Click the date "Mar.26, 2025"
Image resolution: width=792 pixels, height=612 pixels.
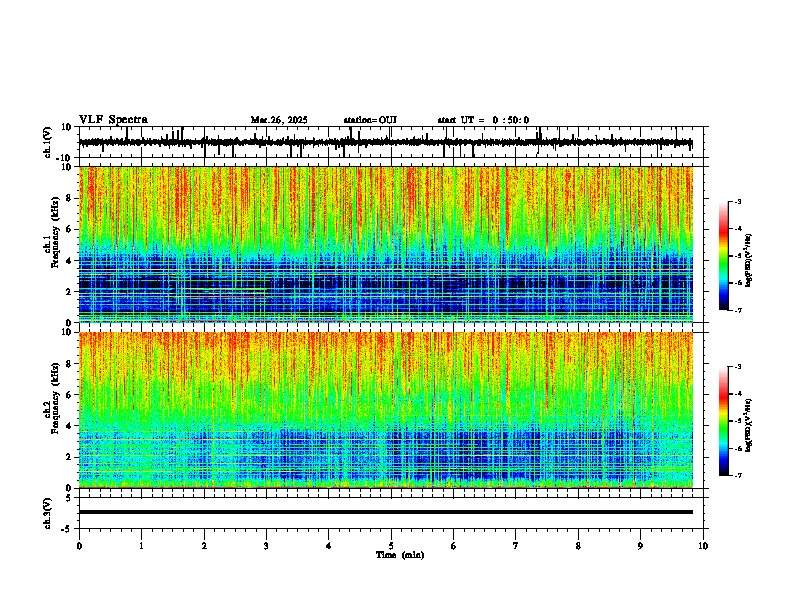click(279, 120)
